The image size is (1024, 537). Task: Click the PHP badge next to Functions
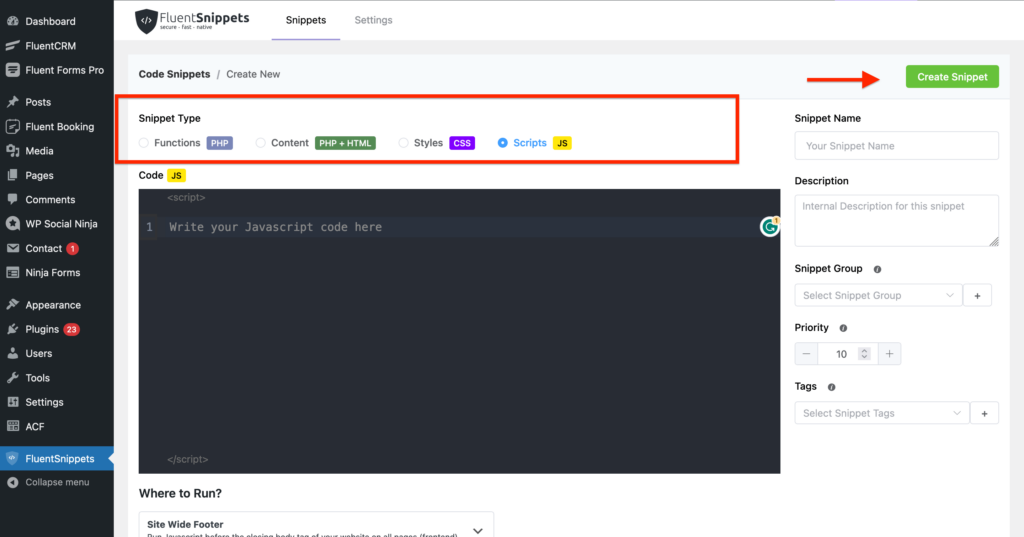point(219,143)
